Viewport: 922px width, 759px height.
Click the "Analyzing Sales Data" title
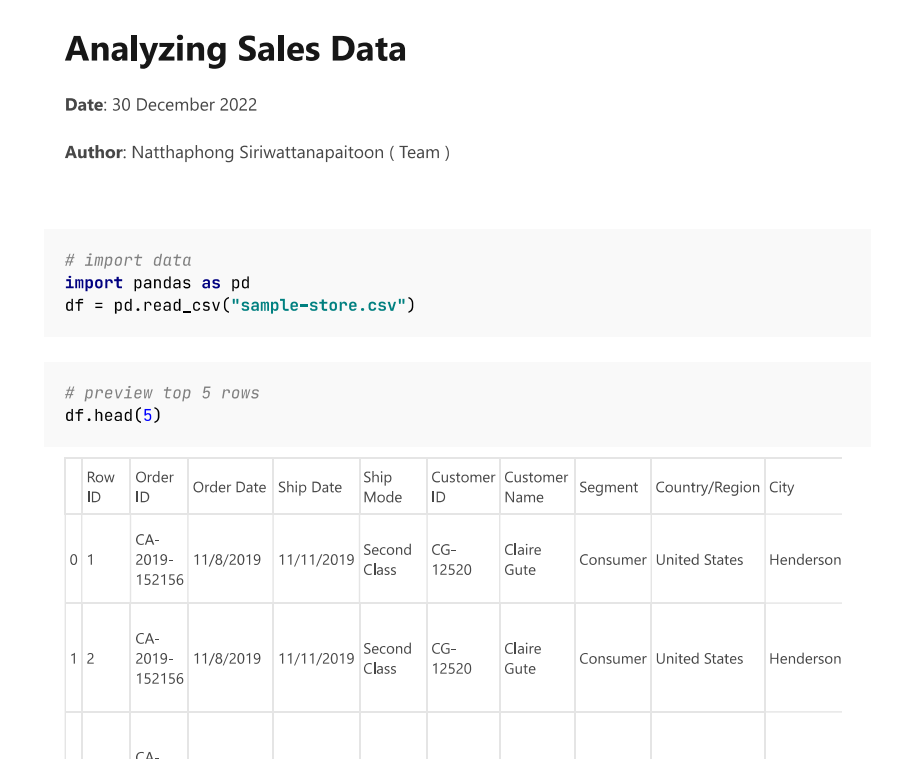click(235, 49)
